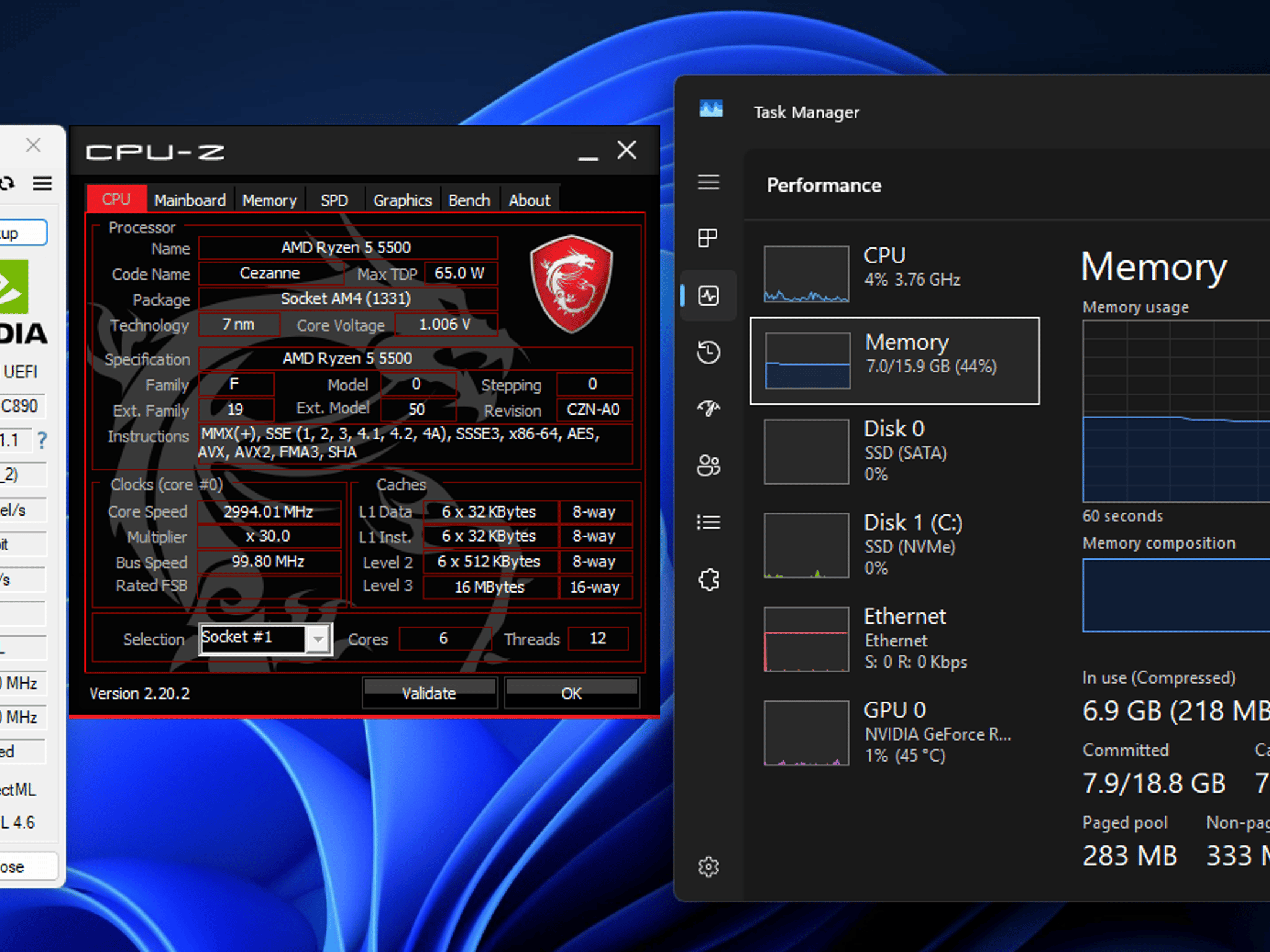Click the Memory composition bar
This screenshot has width=1270, height=952.
1176,596
